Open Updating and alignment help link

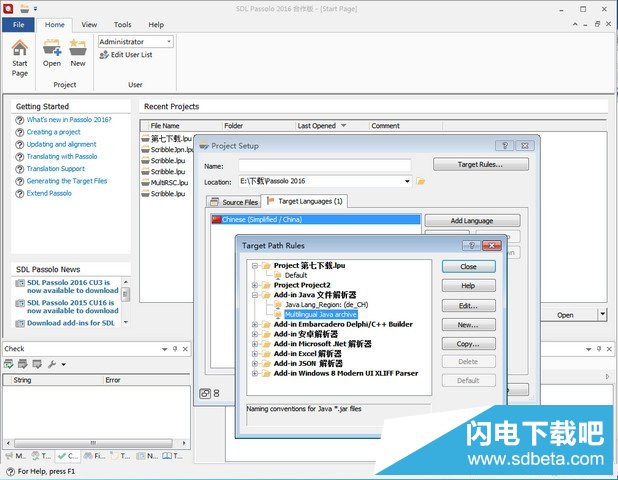click(x=61, y=144)
